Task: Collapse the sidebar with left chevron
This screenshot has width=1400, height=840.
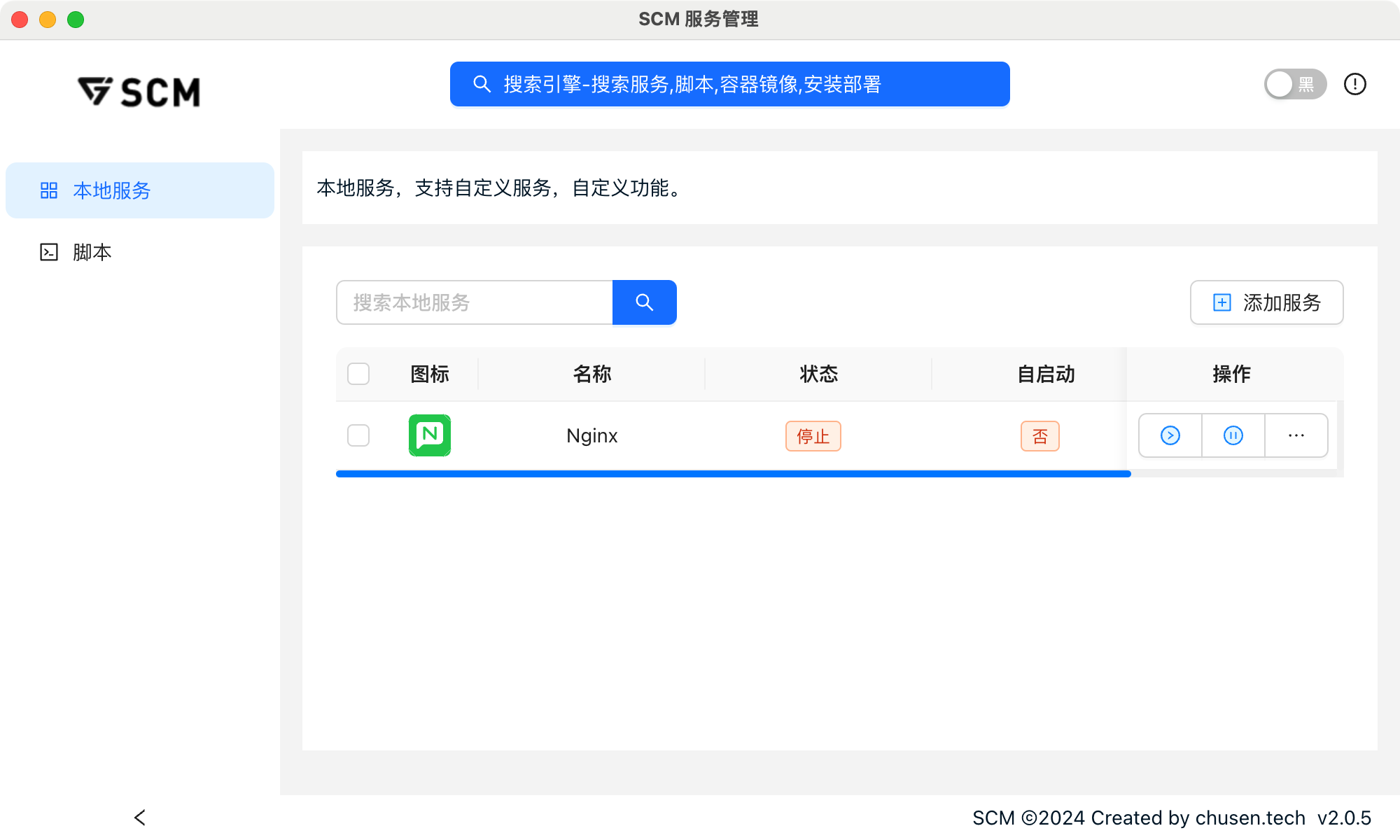Action: (140, 817)
